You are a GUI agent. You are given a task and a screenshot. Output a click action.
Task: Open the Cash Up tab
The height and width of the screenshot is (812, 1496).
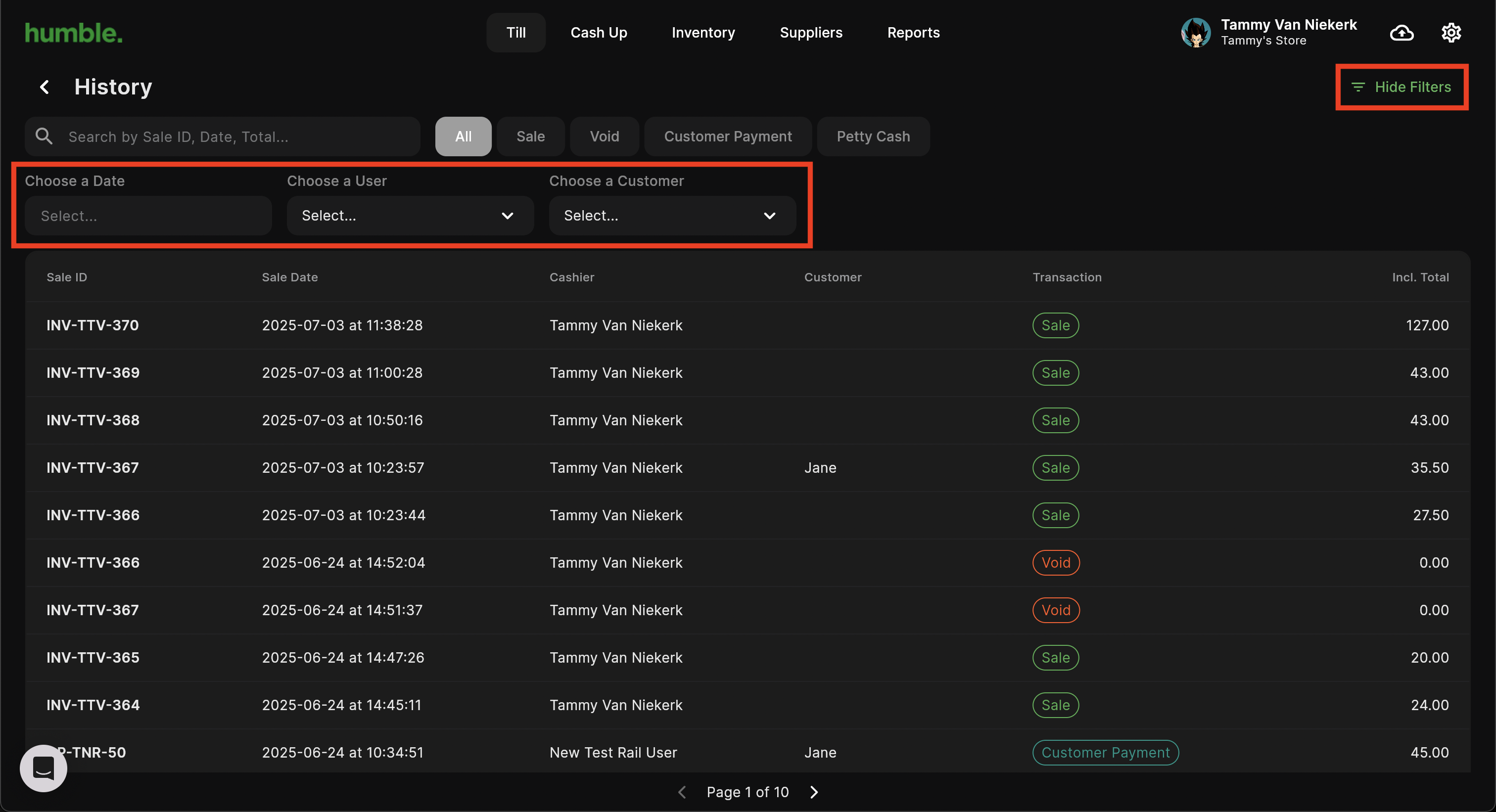pyautogui.click(x=599, y=33)
